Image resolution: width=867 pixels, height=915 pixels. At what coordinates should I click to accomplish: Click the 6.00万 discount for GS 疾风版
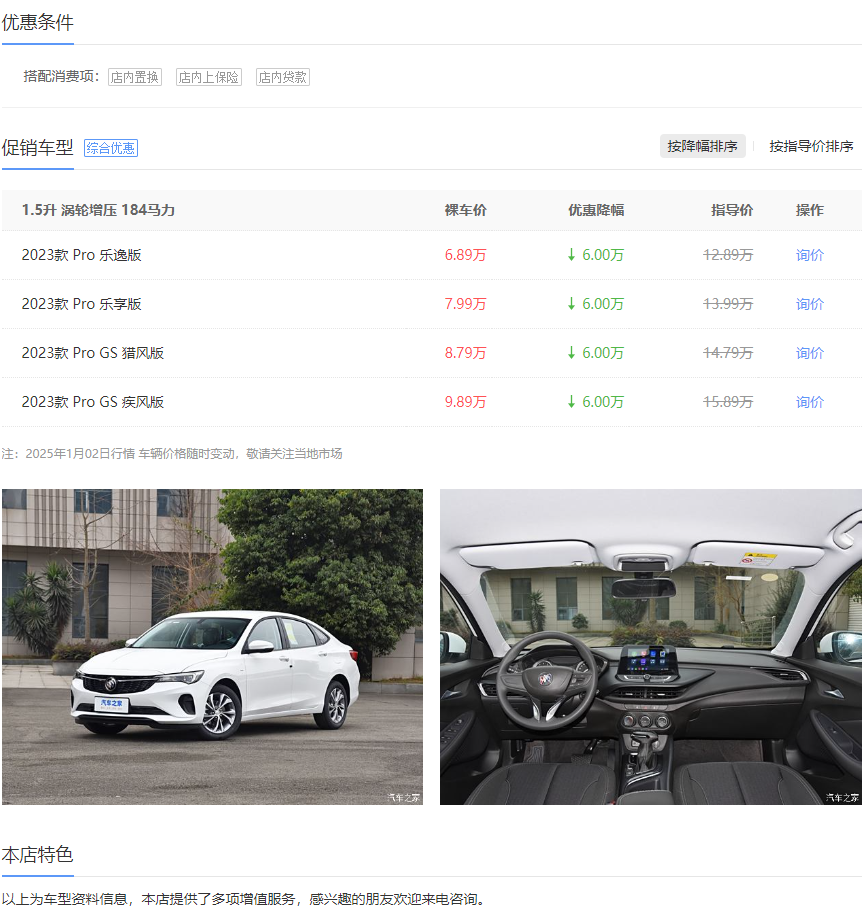click(x=596, y=402)
